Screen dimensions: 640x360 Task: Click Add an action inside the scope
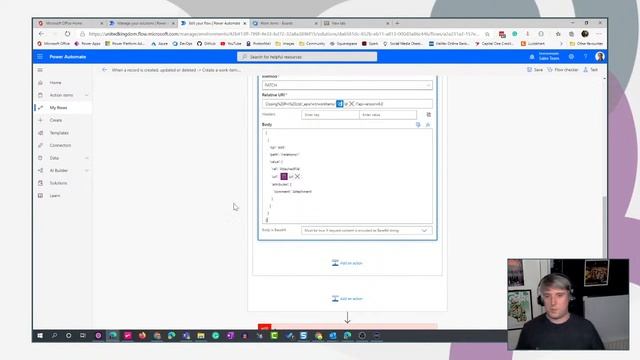[x=347, y=263]
